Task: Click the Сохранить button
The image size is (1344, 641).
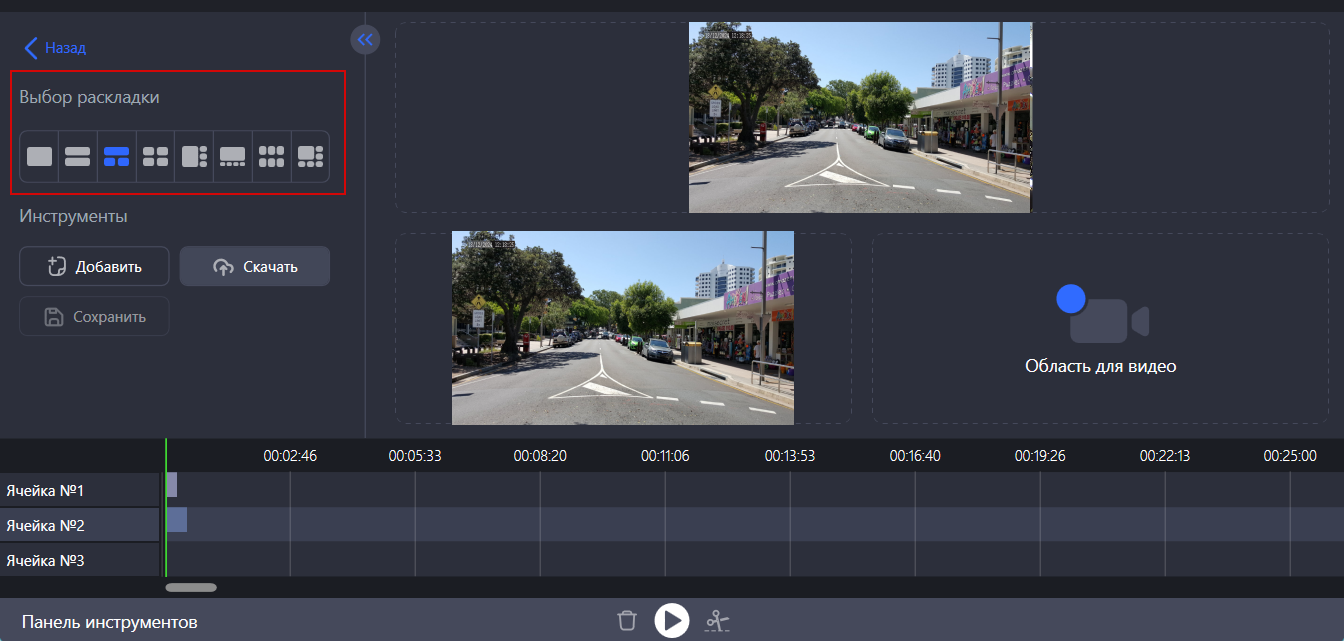Action: click(94, 317)
